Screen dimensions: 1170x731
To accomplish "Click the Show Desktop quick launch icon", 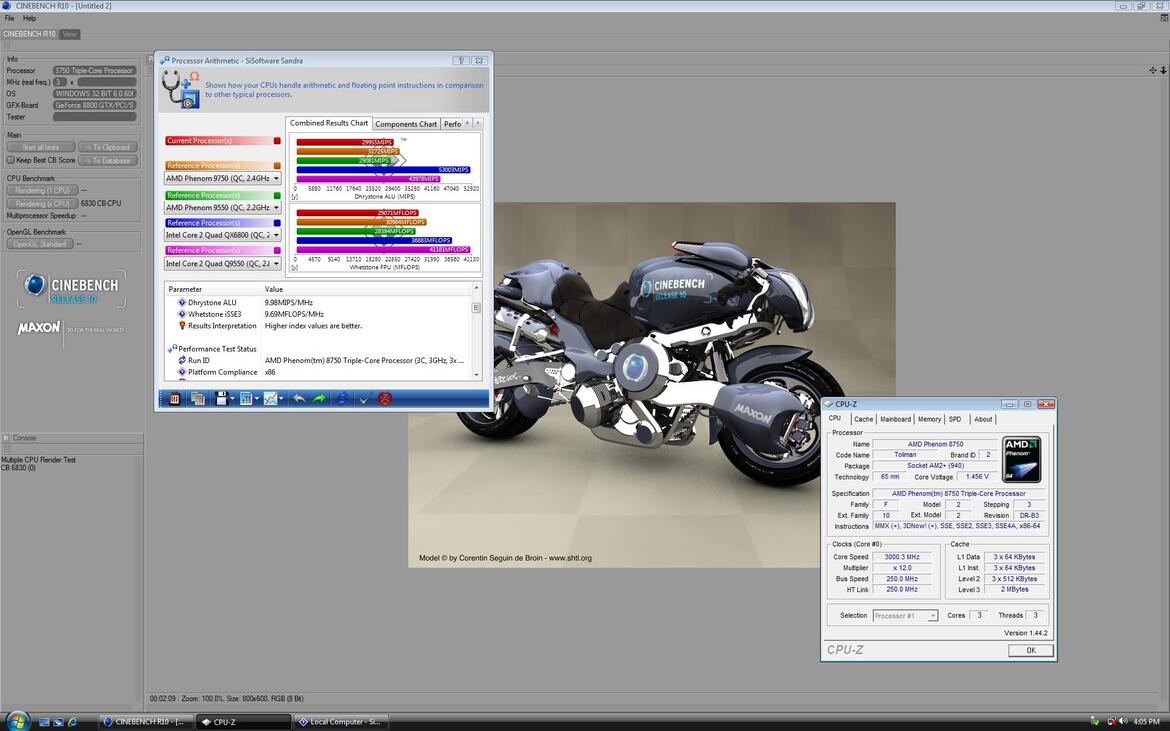I will 45,722.
